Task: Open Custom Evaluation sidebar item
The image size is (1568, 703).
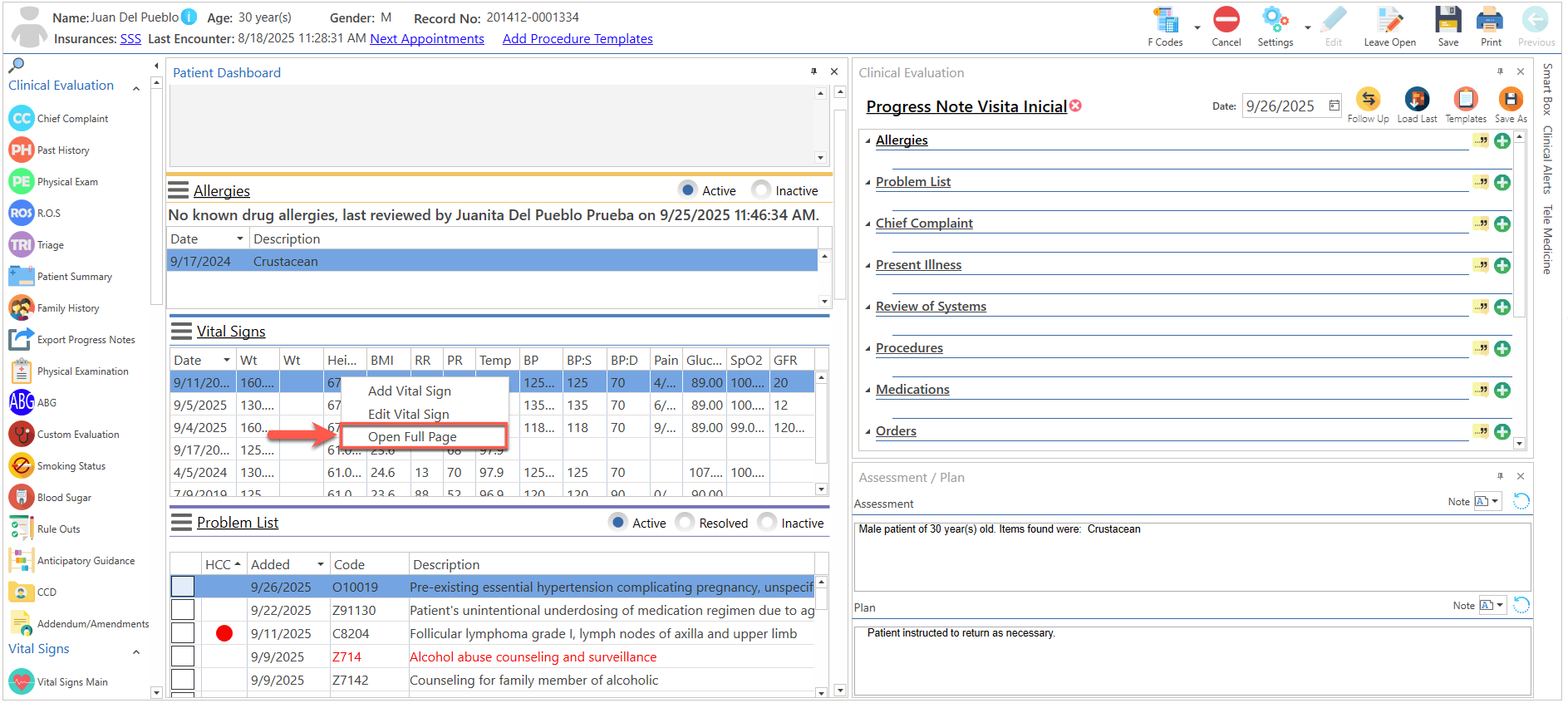Action: (x=65, y=435)
